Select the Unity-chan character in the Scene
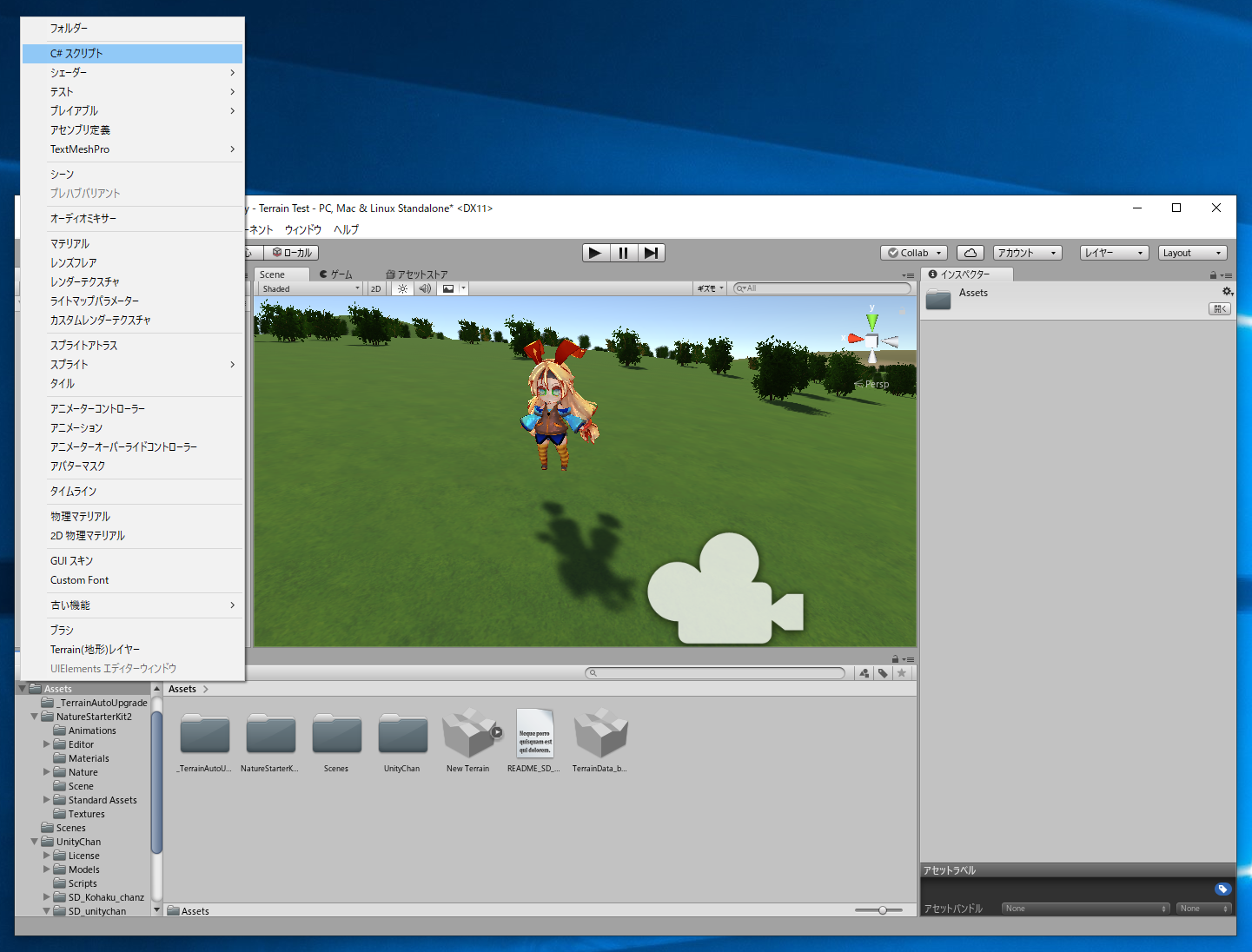Image resolution: width=1252 pixels, height=952 pixels. click(559, 405)
